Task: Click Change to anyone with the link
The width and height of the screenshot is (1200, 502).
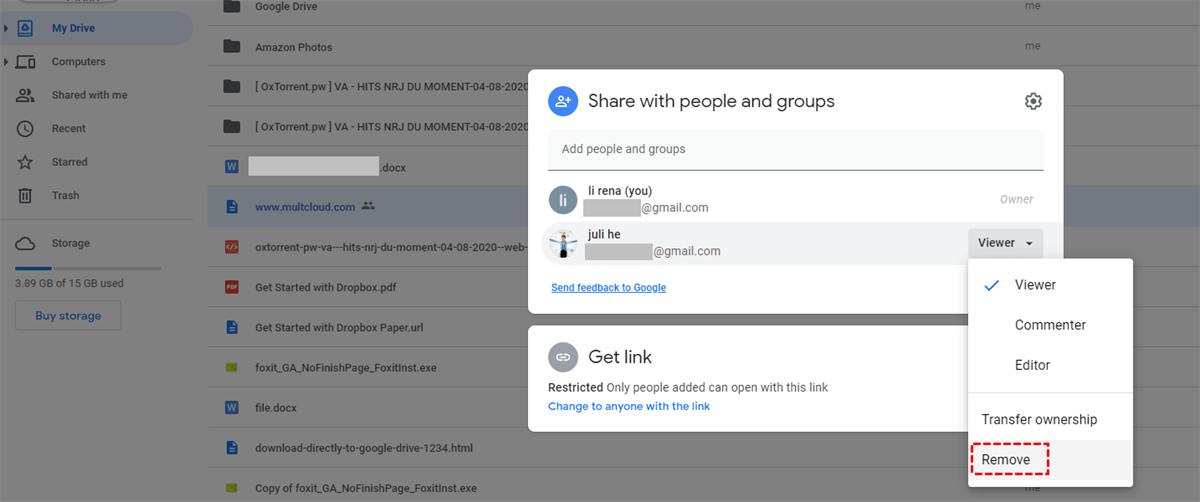Action: click(x=629, y=406)
